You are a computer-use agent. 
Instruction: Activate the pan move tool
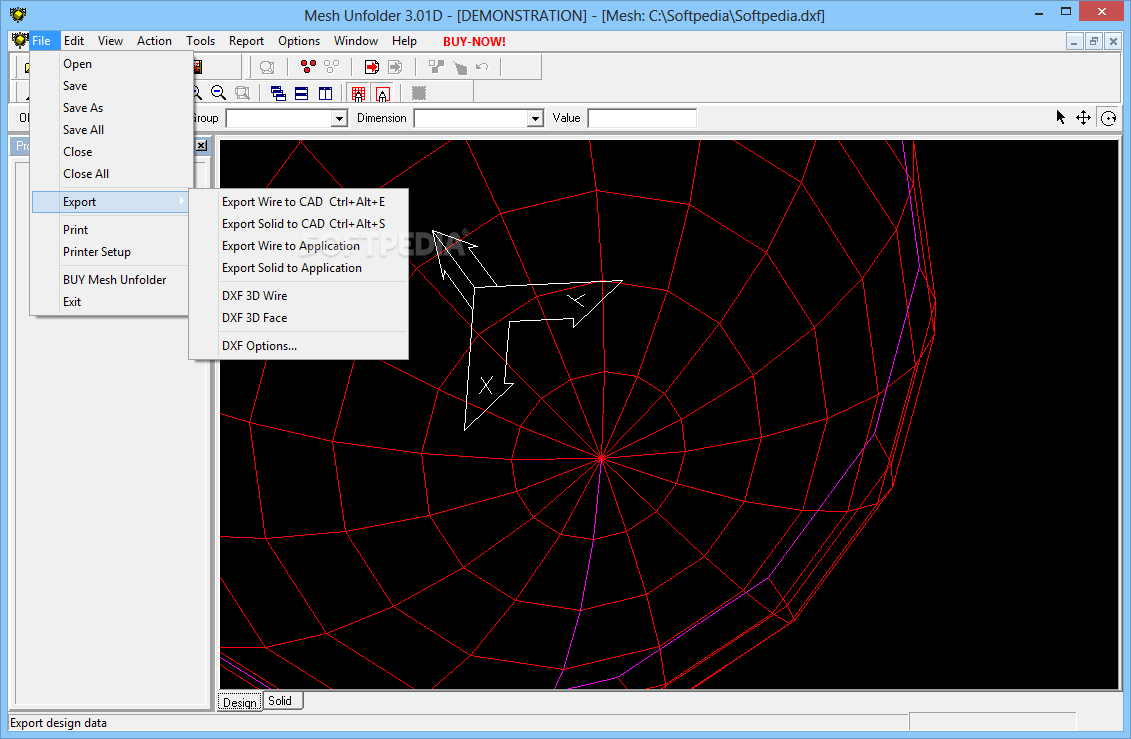pyautogui.click(x=1083, y=118)
